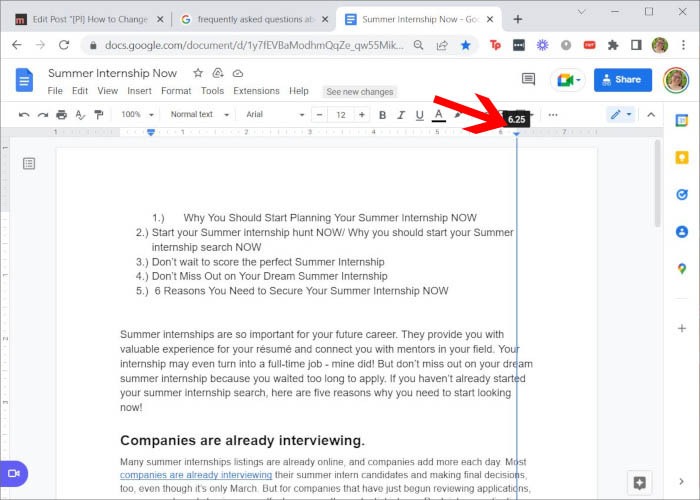Image resolution: width=700 pixels, height=500 pixels.
Task: Click the Print icon
Action: [61, 115]
